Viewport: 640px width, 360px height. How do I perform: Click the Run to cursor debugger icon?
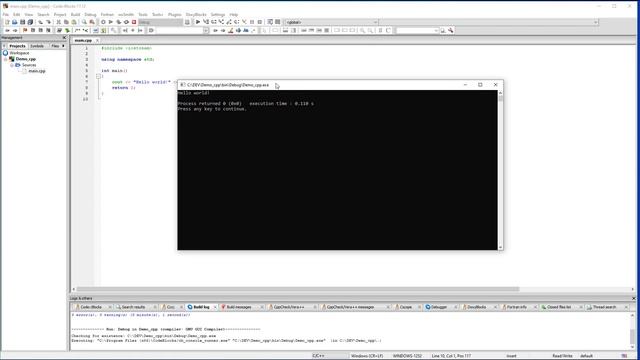206,22
